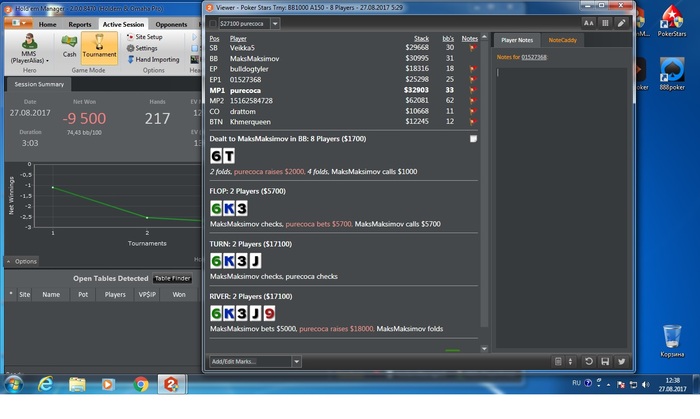Sort by the Pos column header
This screenshot has width=700, height=419.
coord(214,39)
